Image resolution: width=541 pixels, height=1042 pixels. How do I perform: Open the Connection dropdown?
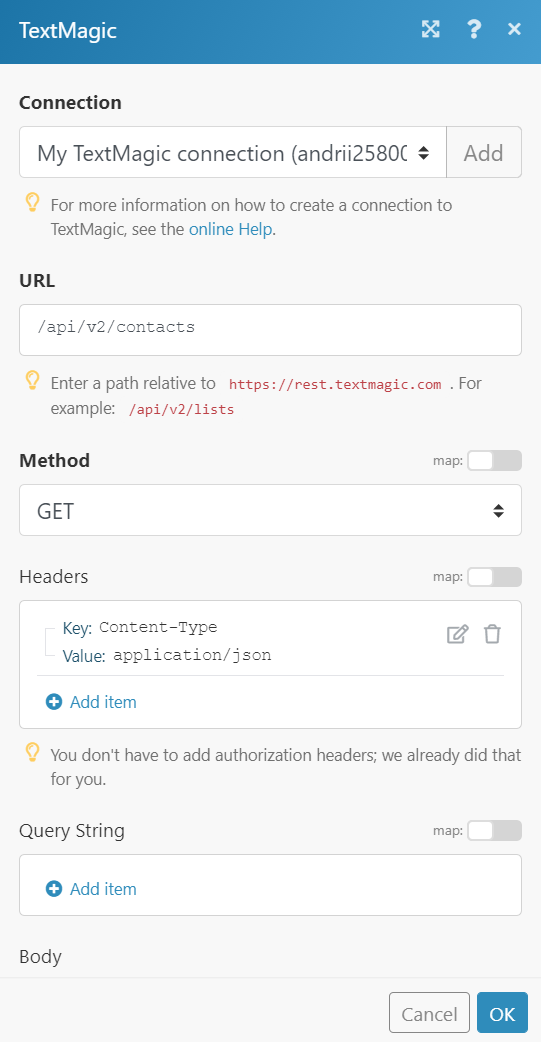tap(233, 152)
